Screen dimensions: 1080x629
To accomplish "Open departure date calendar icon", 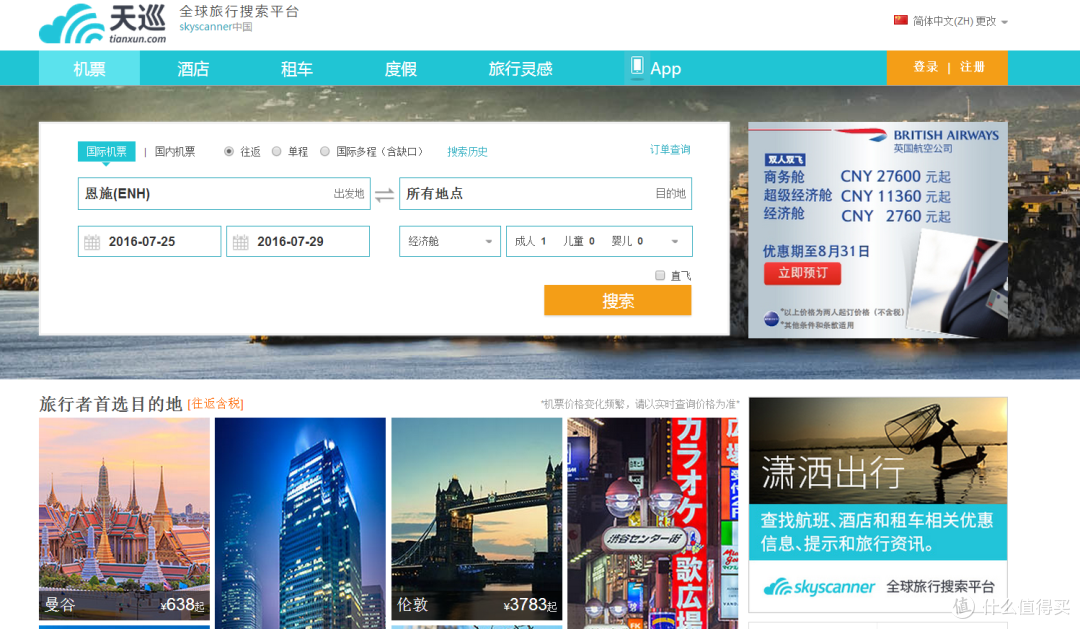I will point(92,242).
